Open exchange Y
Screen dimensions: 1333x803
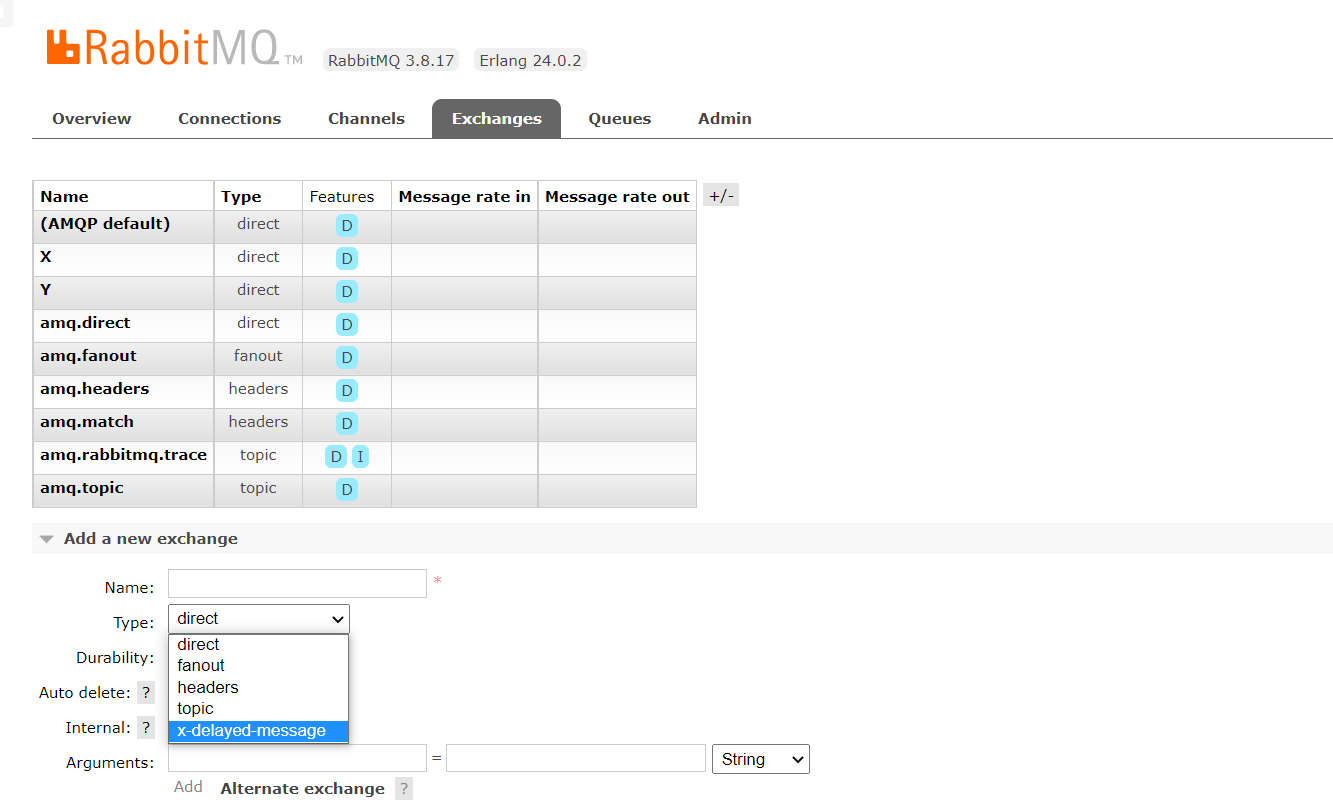(46, 290)
